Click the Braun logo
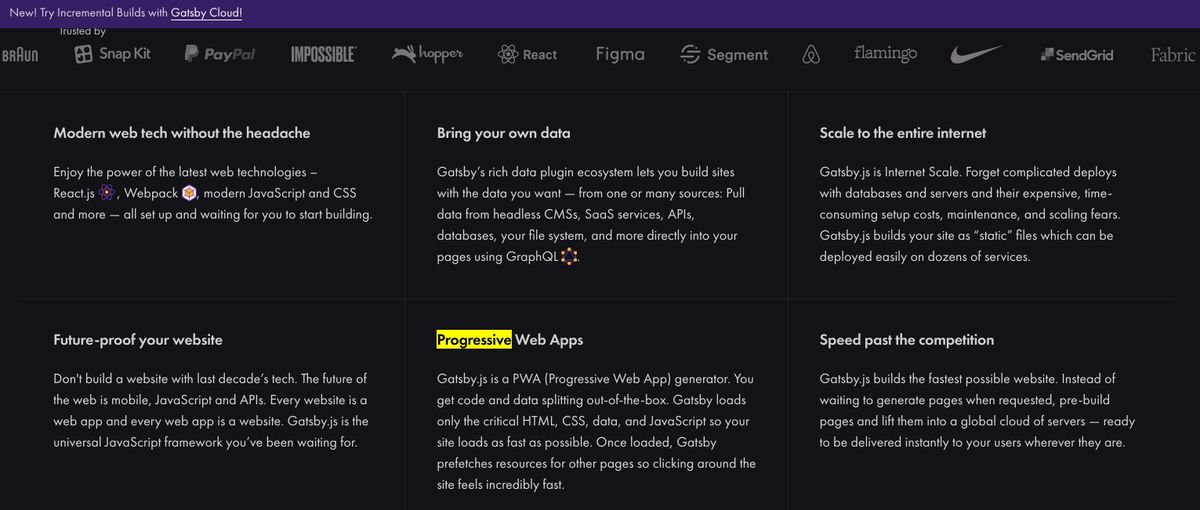Image resolution: width=1200 pixels, height=510 pixels. [x=19, y=55]
